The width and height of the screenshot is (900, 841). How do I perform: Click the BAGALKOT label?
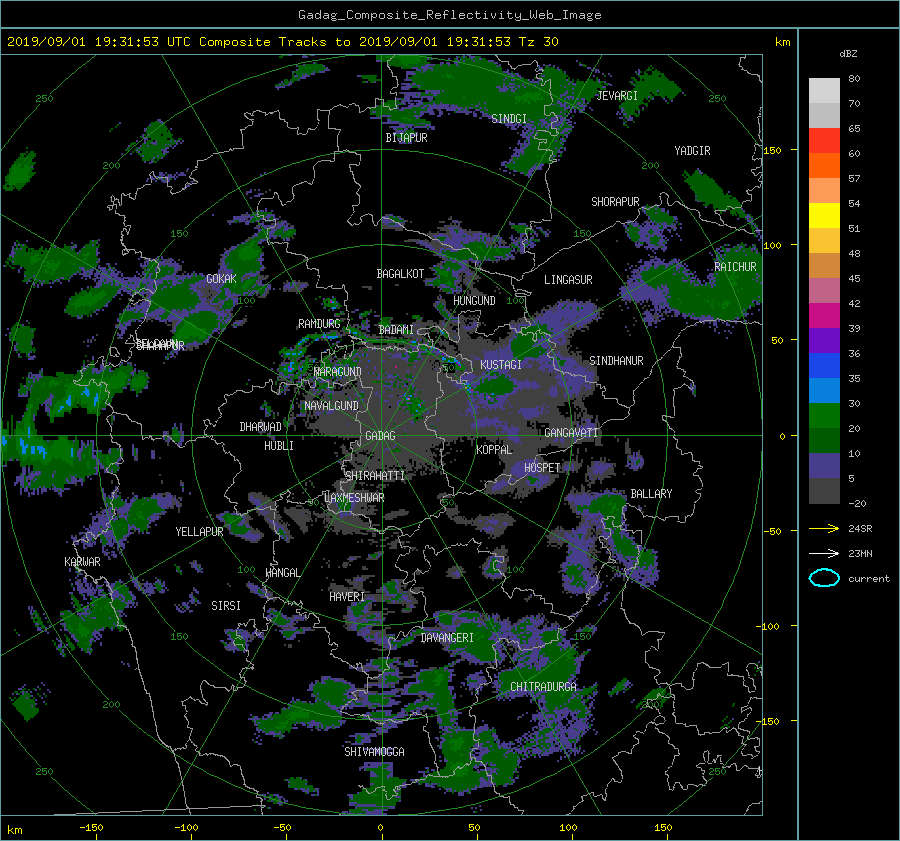pos(400,274)
